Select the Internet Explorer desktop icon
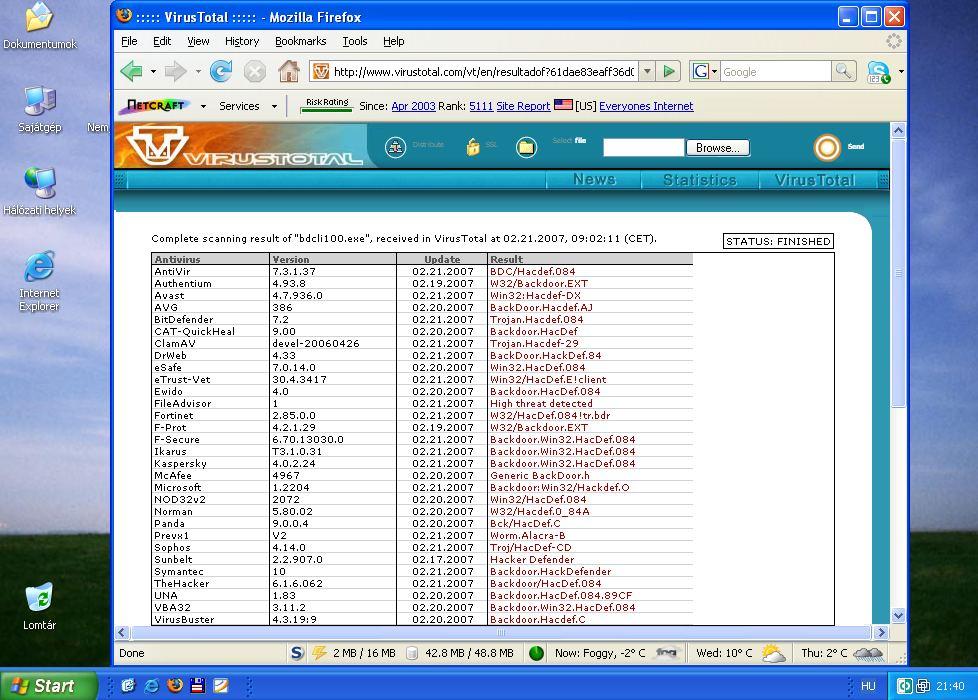 (39, 281)
